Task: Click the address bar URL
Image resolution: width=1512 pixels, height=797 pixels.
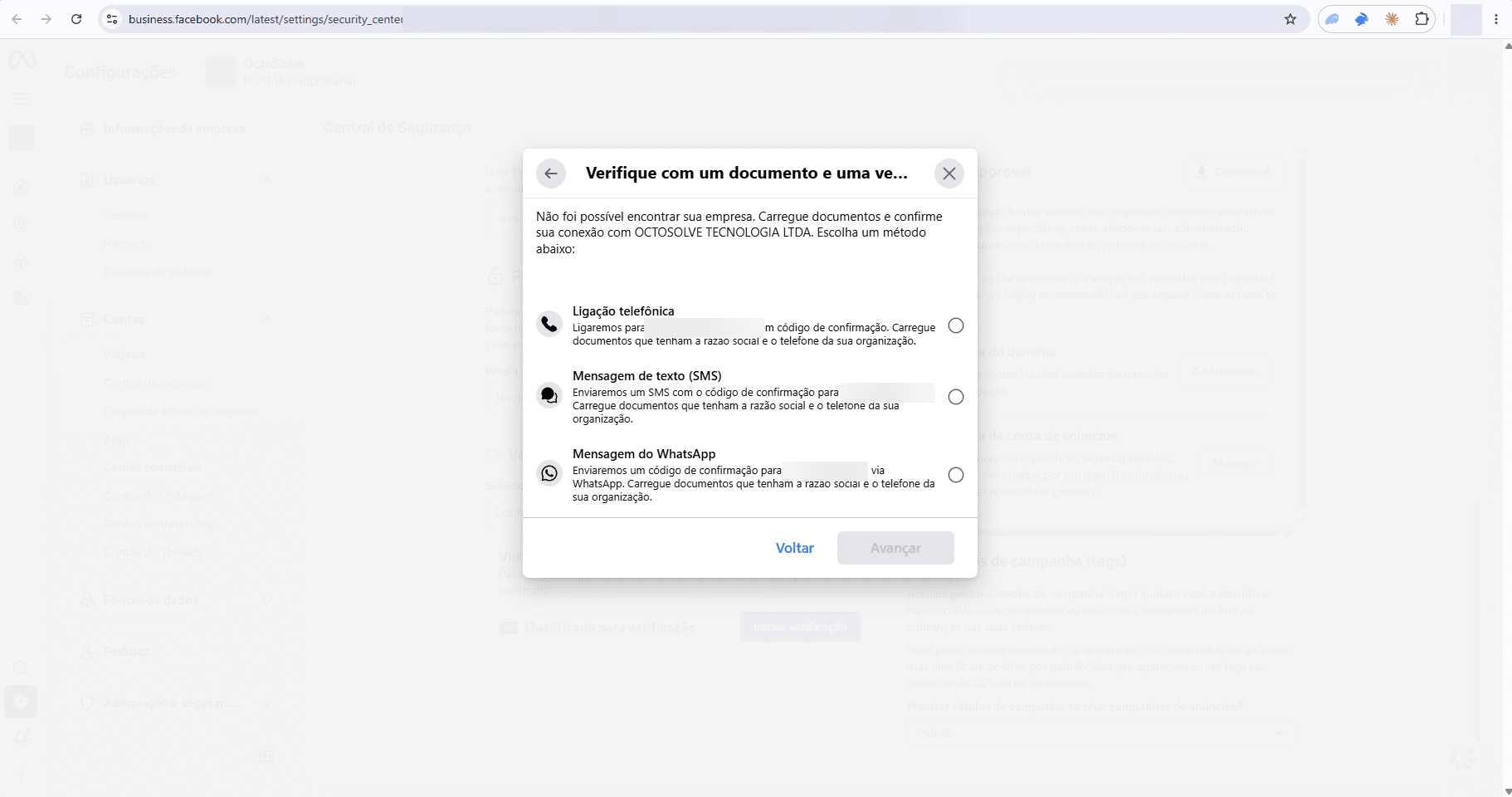Action: coord(266,19)
